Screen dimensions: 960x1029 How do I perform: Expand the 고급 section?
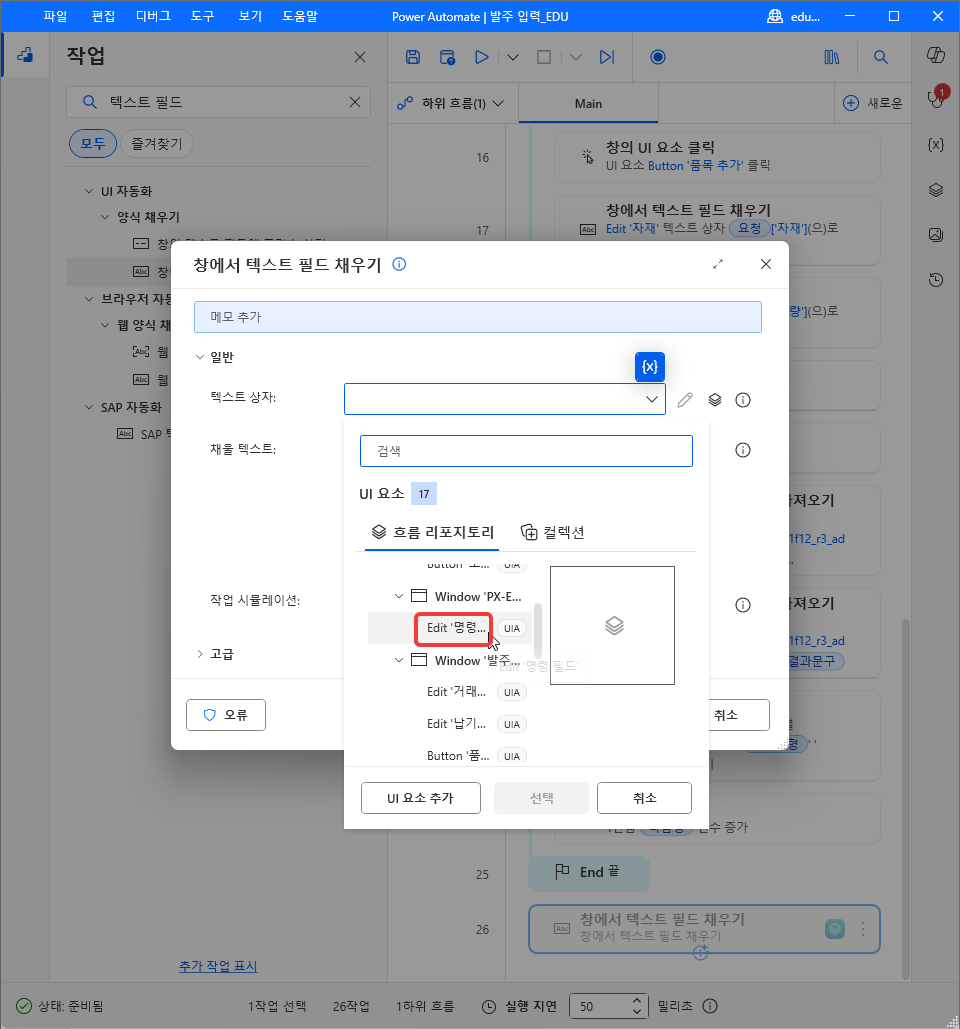(200, 654)
